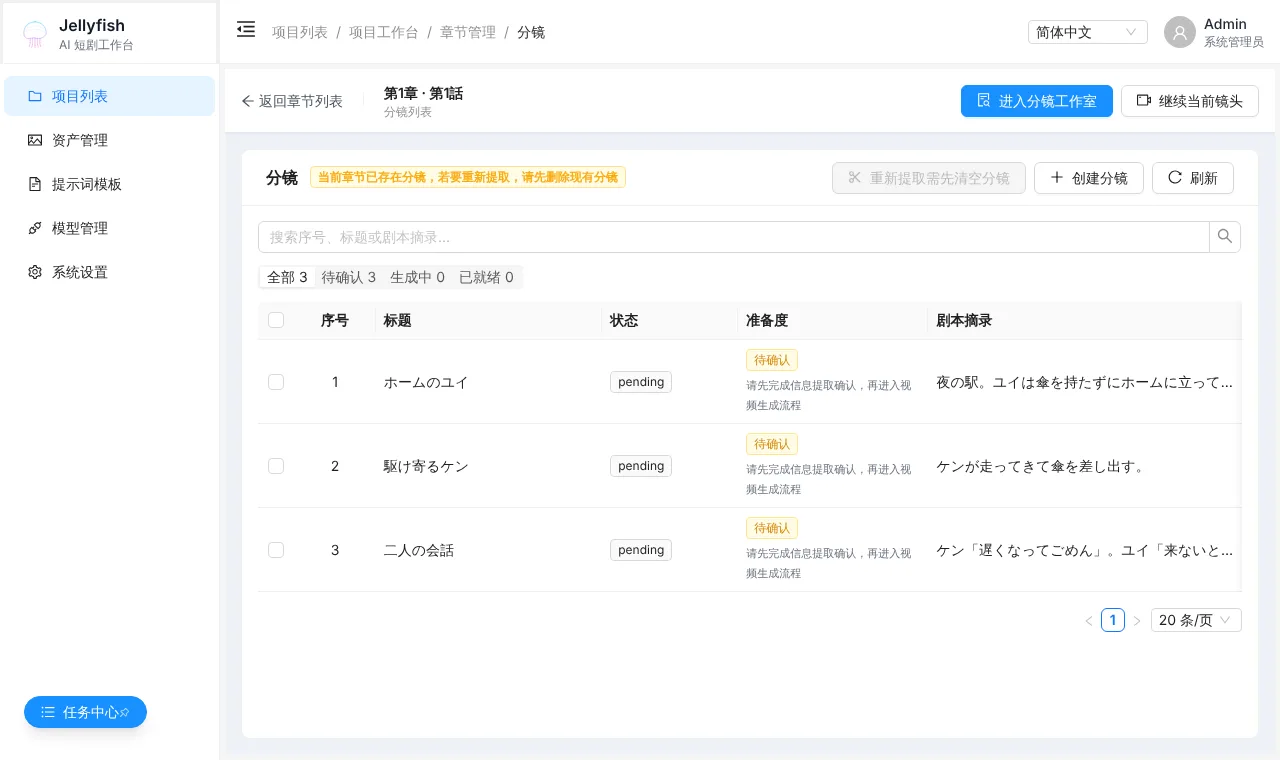Click the back arrow icon beside 返回章节列表
1280x760 pixels.
pos(248,102)
